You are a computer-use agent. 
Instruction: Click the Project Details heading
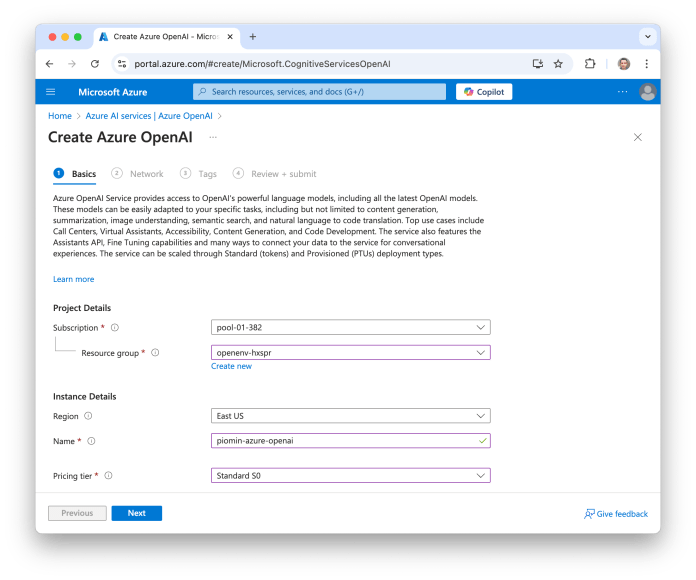tap(82, 308)
